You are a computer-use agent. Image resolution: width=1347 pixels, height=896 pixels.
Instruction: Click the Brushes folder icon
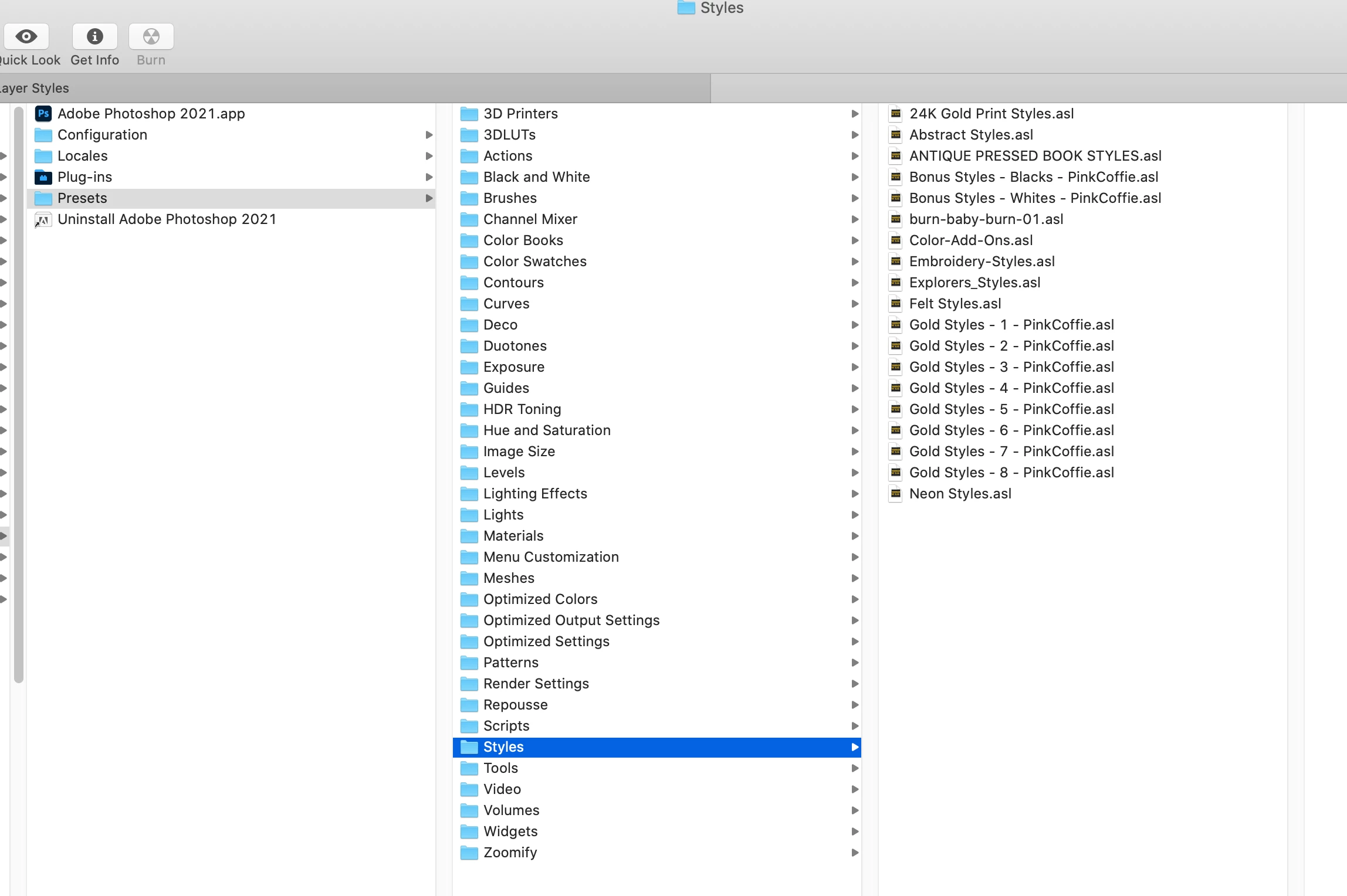[x=469, y=198]
